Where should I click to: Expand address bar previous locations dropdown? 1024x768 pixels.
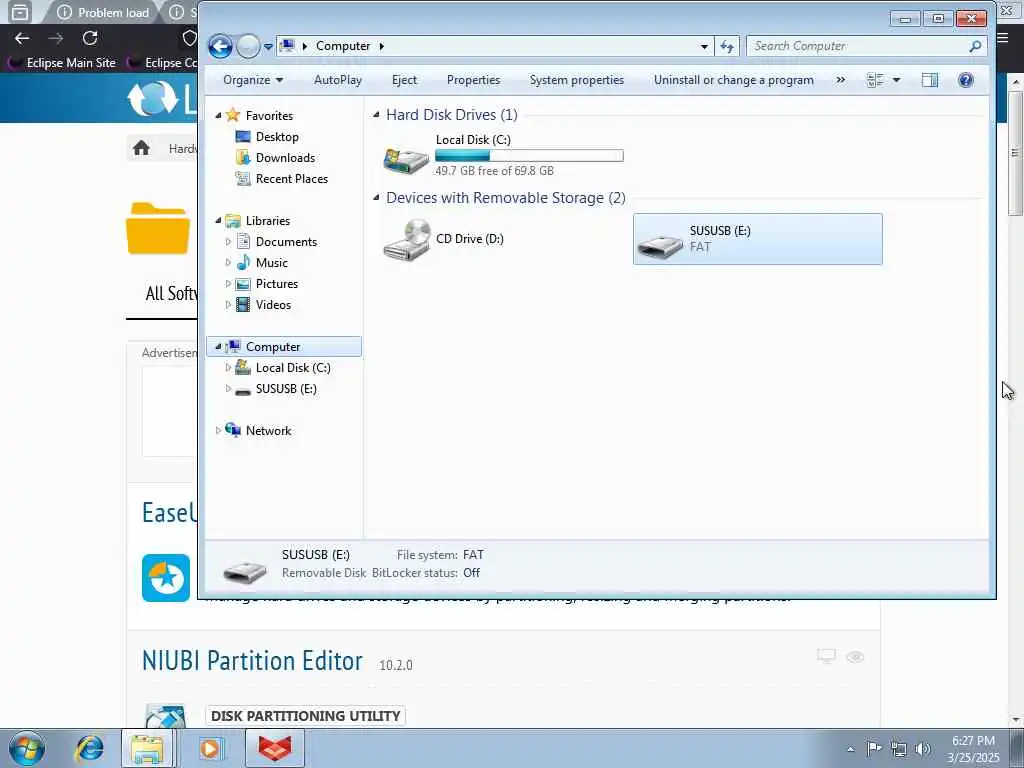pyautogui.click(x=704, y=46)
